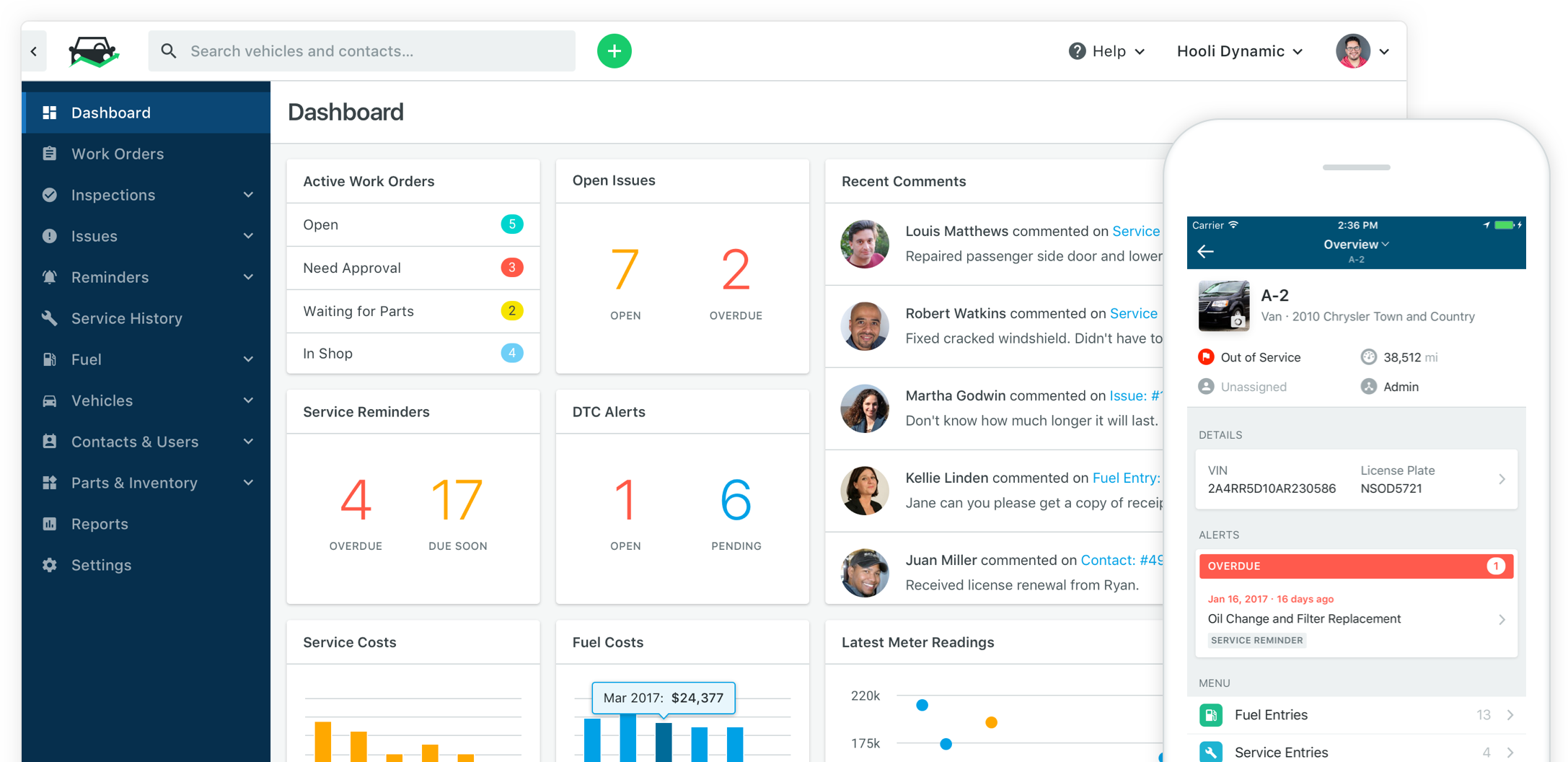Open the Help dropdown menu
The height and width of the screenshot is (762, 1568).
click(x=1107, y=51)
